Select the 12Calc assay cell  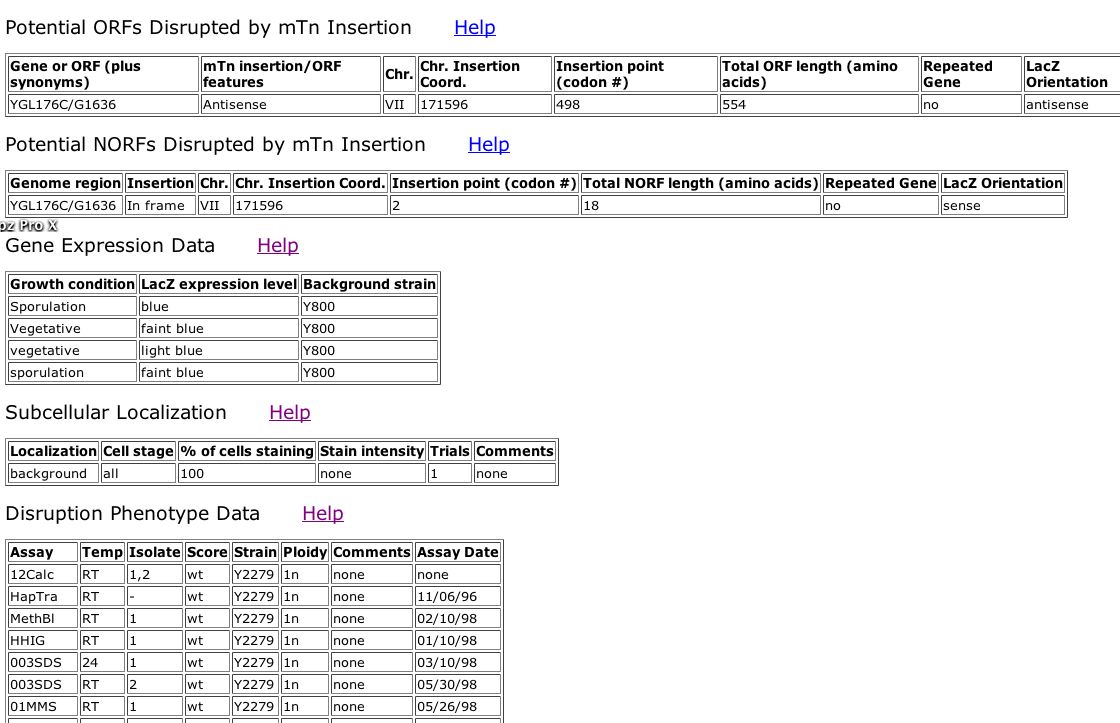(x=43, y=574)
